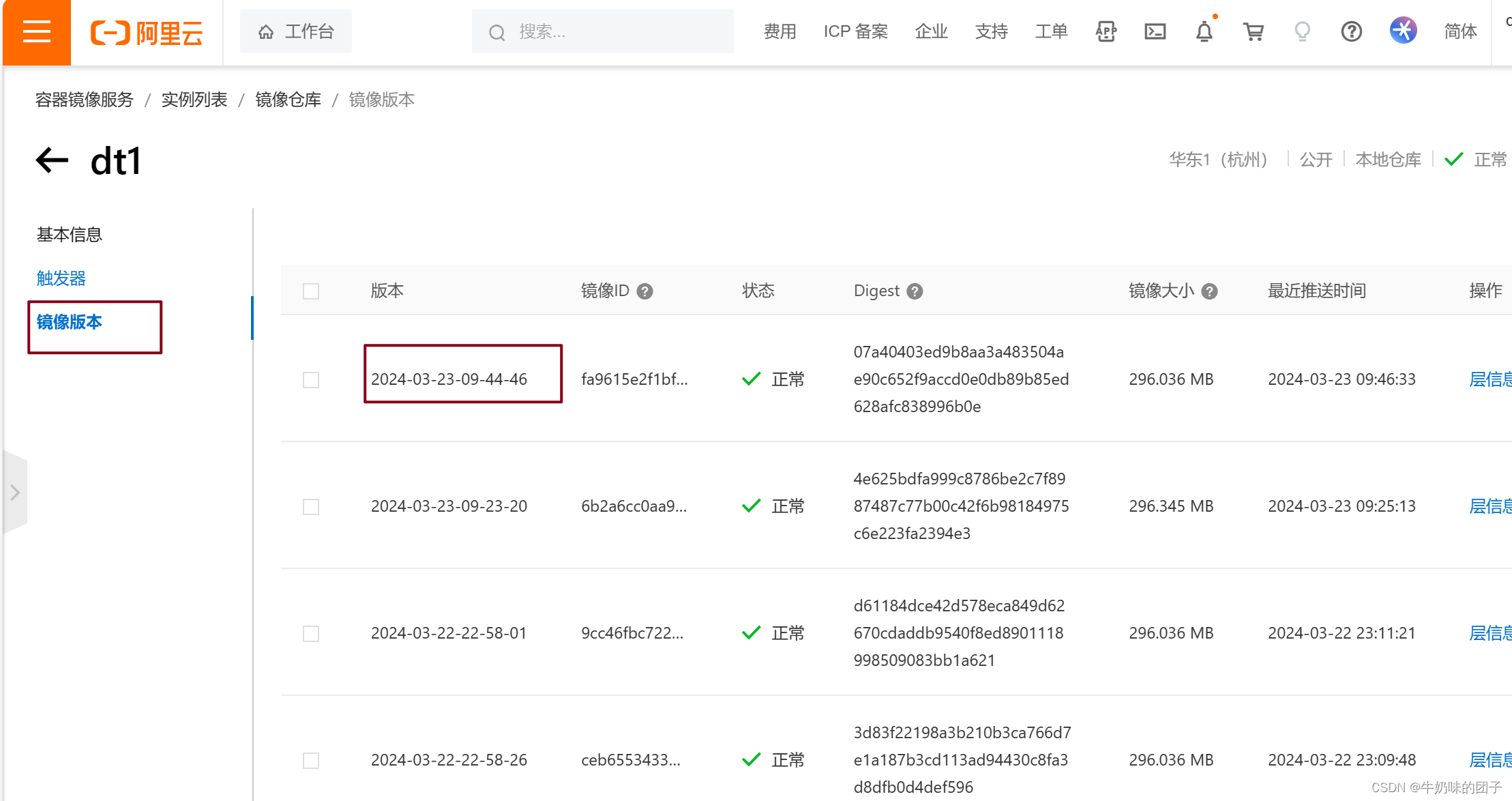
Task: Click image ID ceb6553433...
Action: [630, 760]
